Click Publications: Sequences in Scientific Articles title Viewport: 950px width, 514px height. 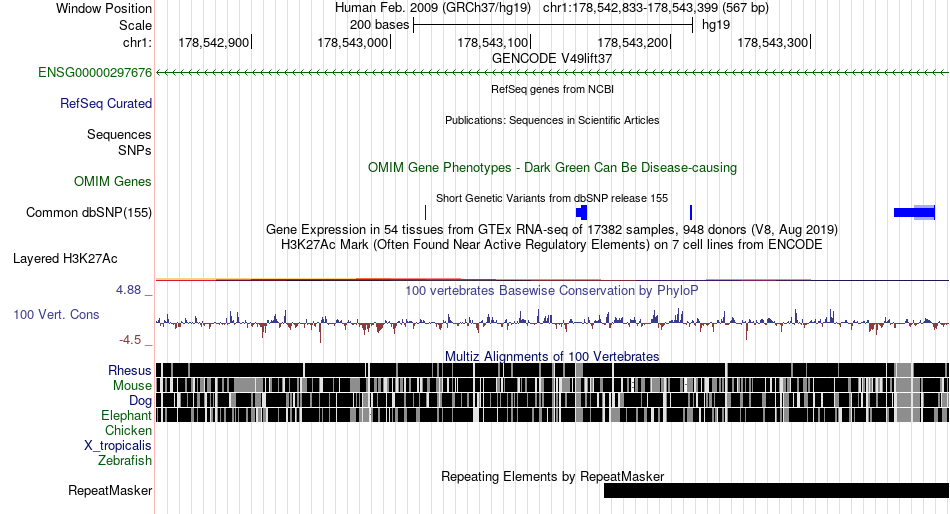tap(552, 120)
